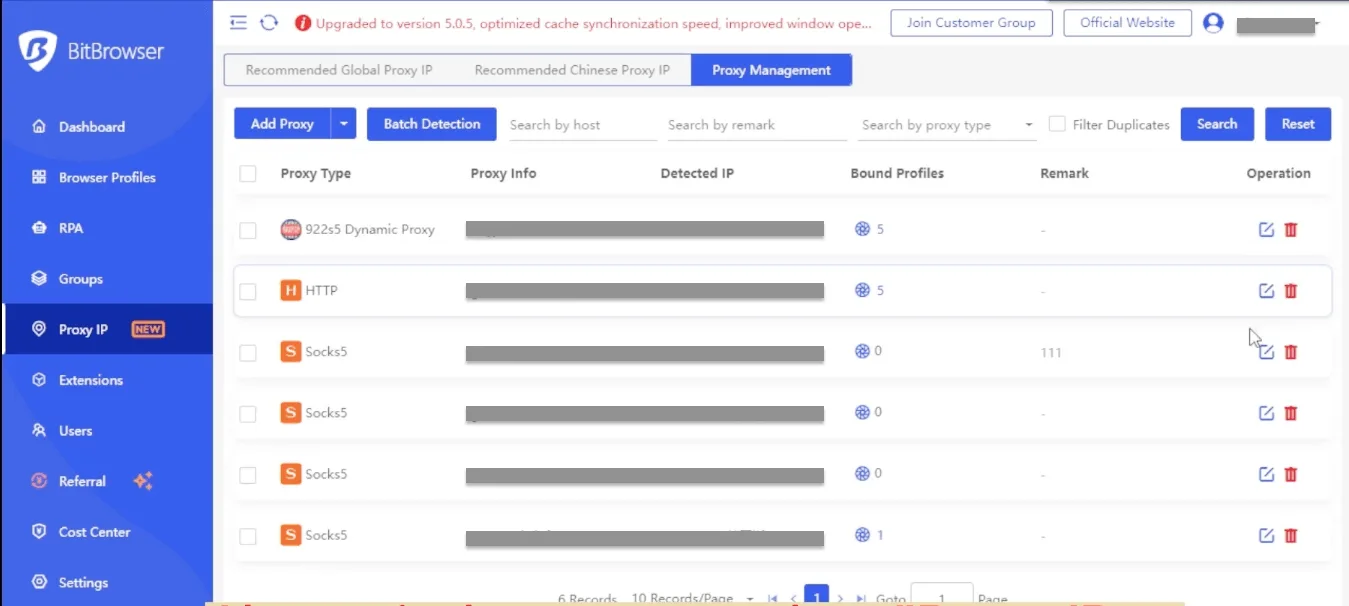Open the user account avatar icon
The width and height of the screenshot is (1349, 606).
coord(1213,22)
